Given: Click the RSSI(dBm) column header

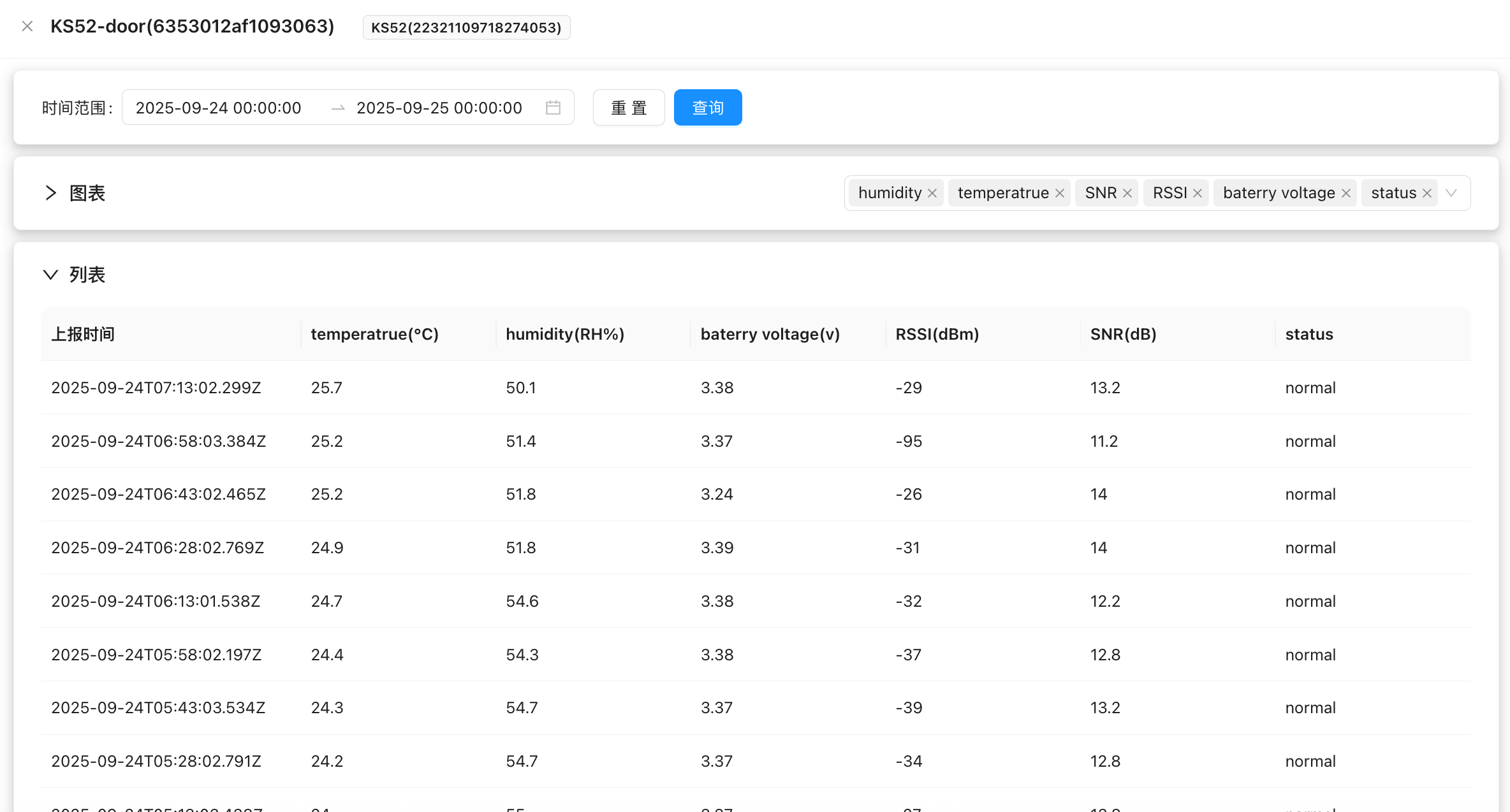Looking at the screenshot, I should pos(937,334).
